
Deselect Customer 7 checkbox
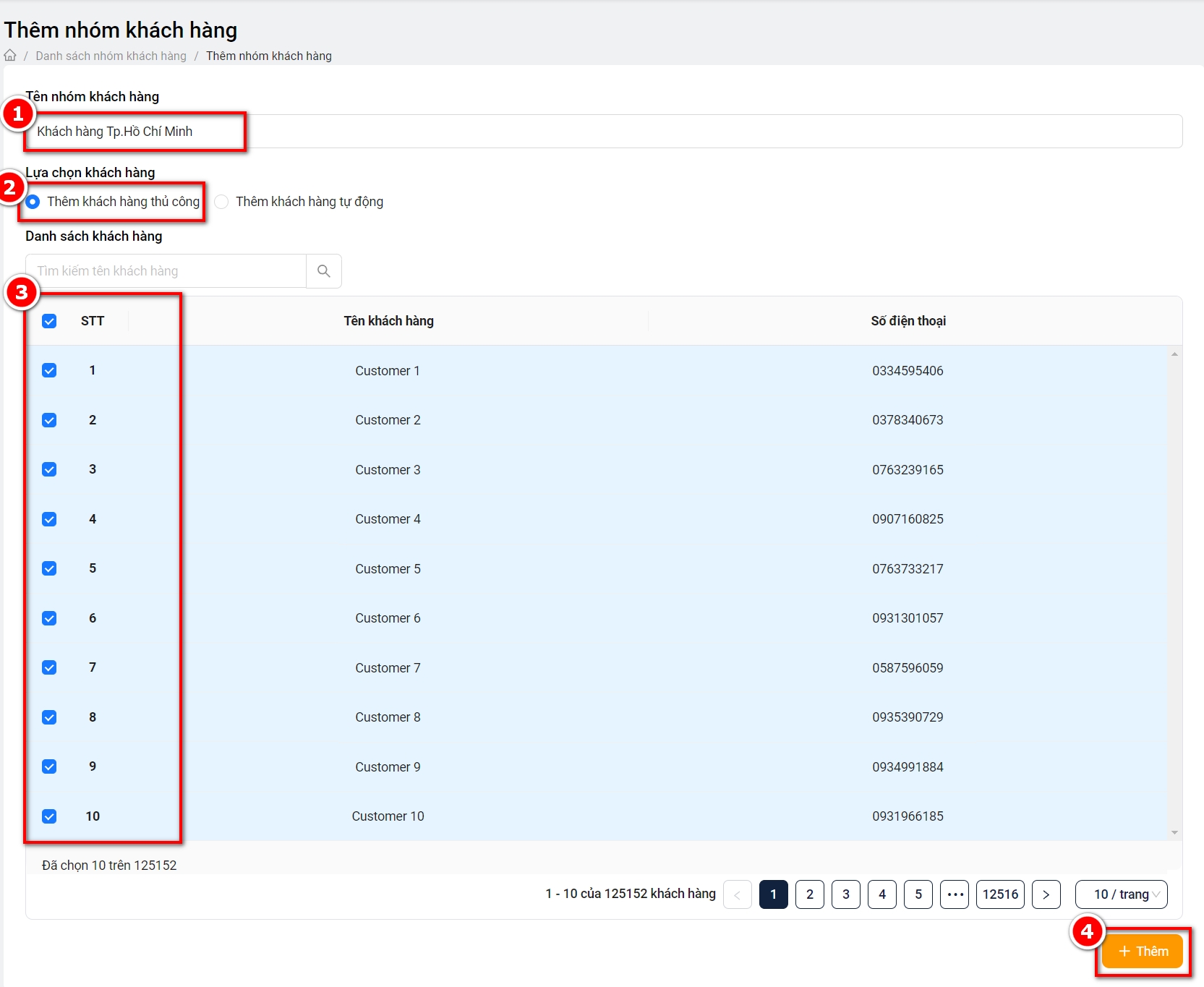(49, 668)
